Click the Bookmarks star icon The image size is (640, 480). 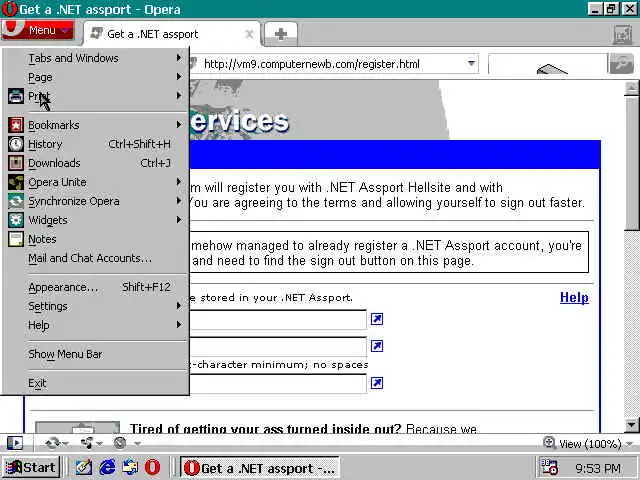click(x=16, y=125)
